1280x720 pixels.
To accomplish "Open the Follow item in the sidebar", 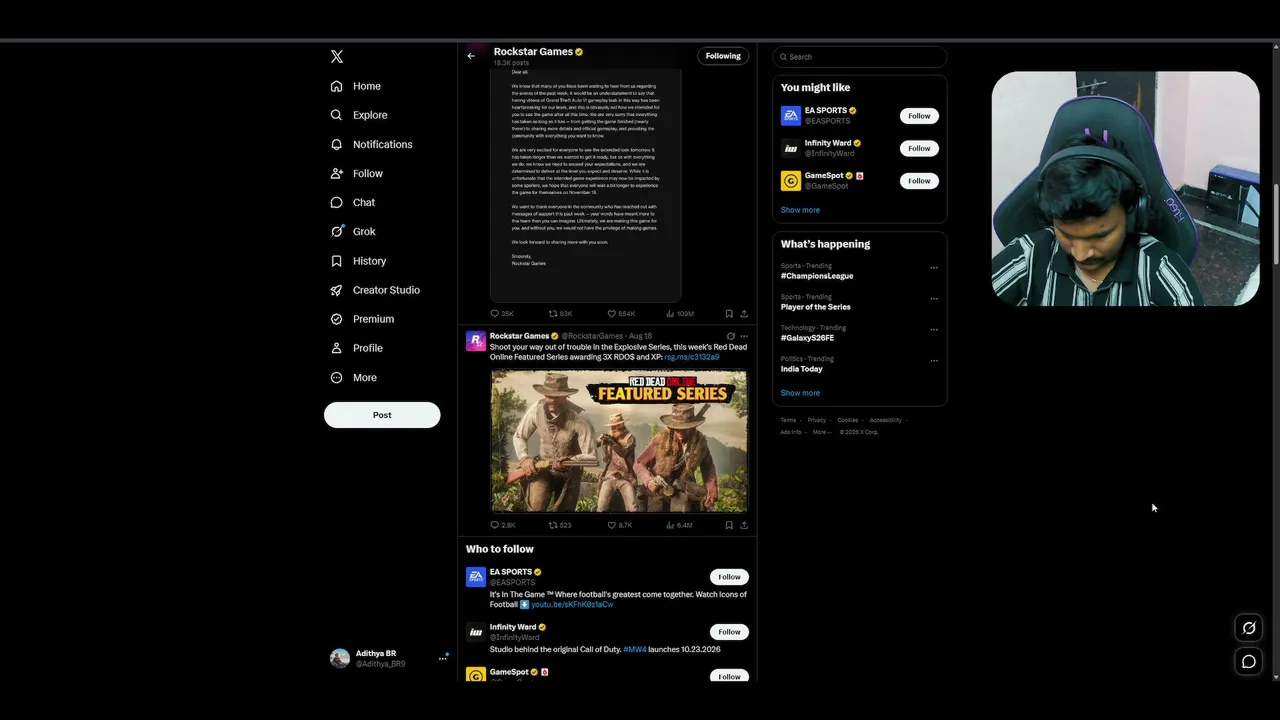I will click(357, 173).
